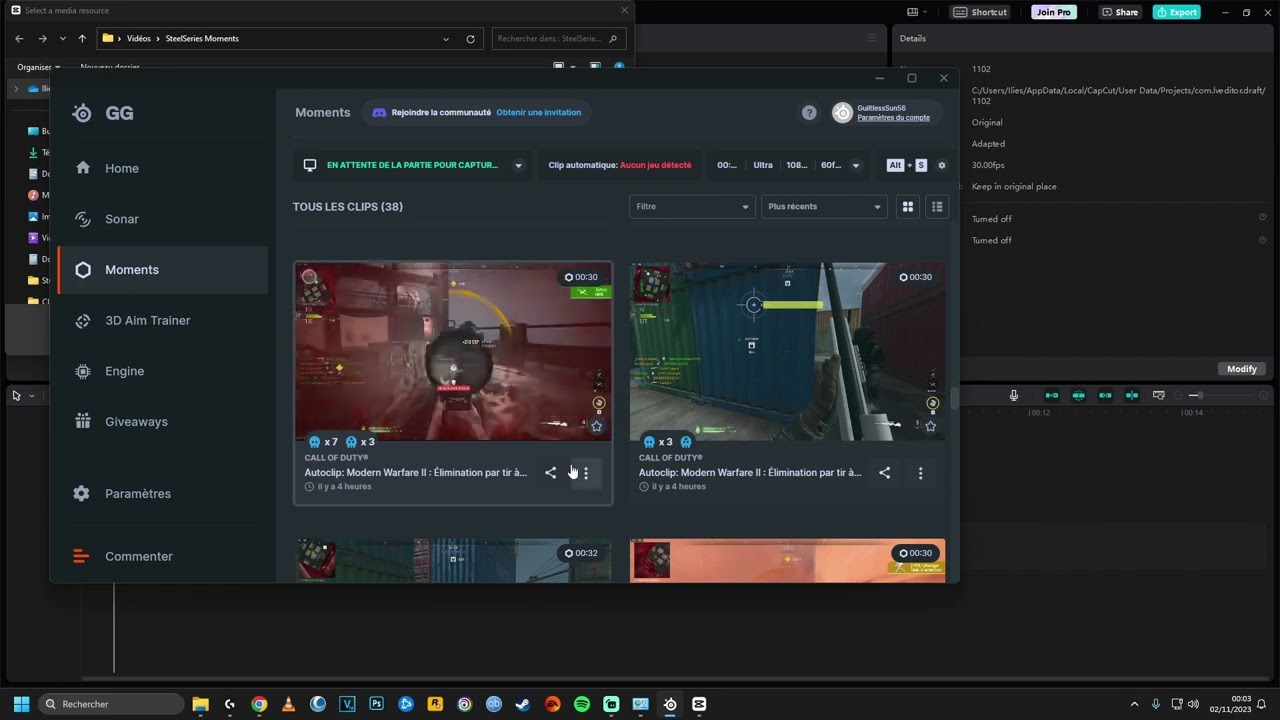Open CapCut from the taskbar
1280x720 pixels.
[x=699, y=704]
